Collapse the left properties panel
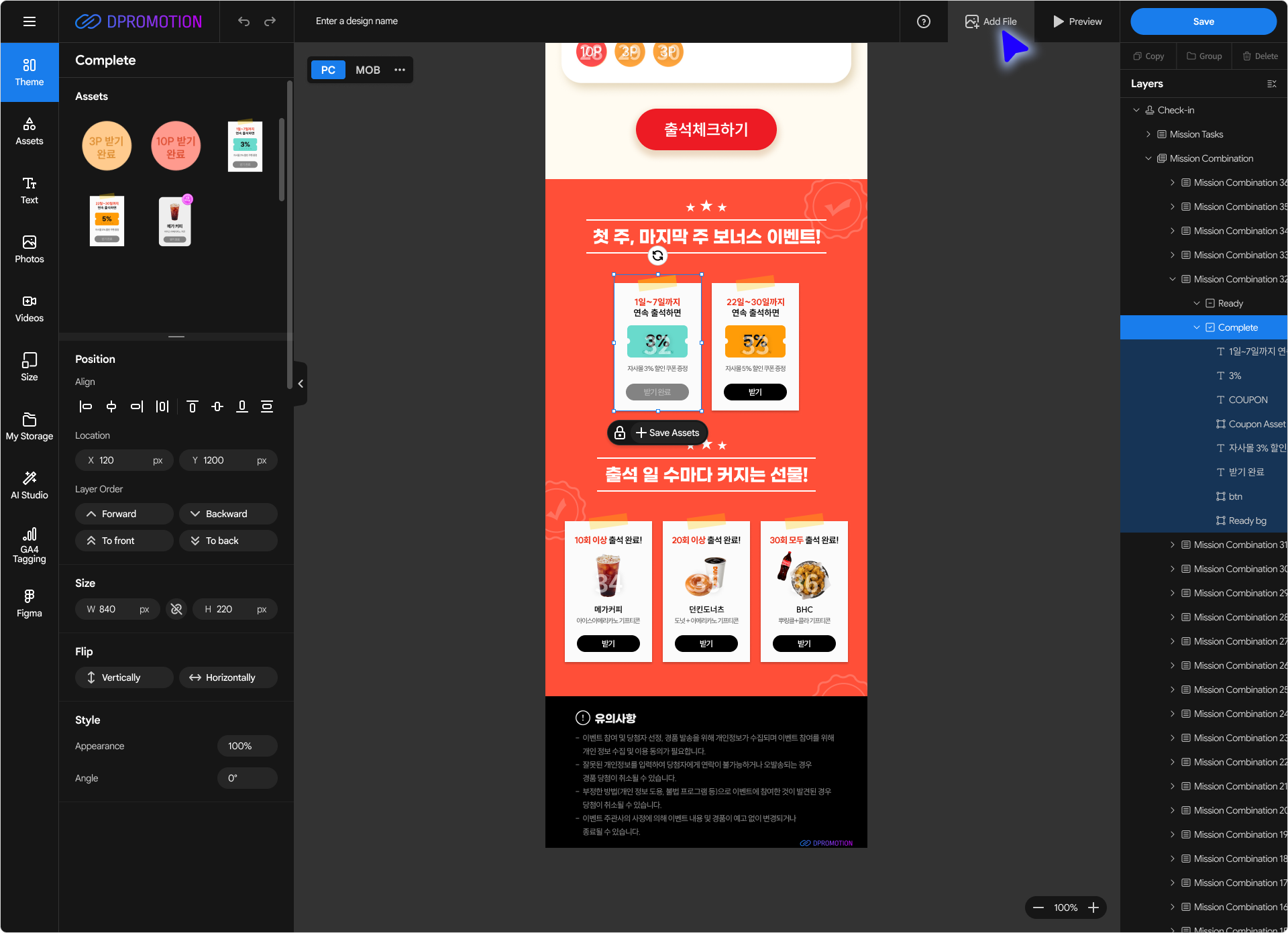 pos(301,384)
